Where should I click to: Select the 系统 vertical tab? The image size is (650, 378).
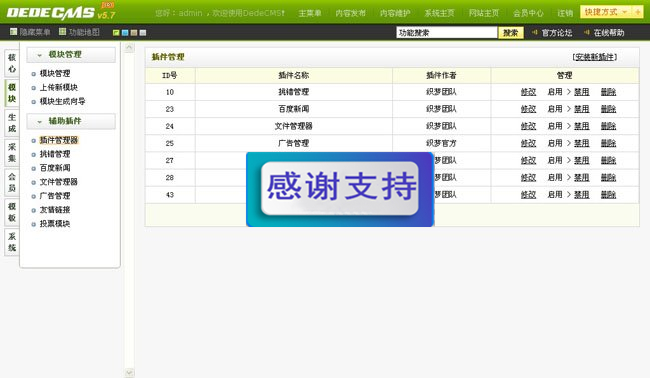12,242
